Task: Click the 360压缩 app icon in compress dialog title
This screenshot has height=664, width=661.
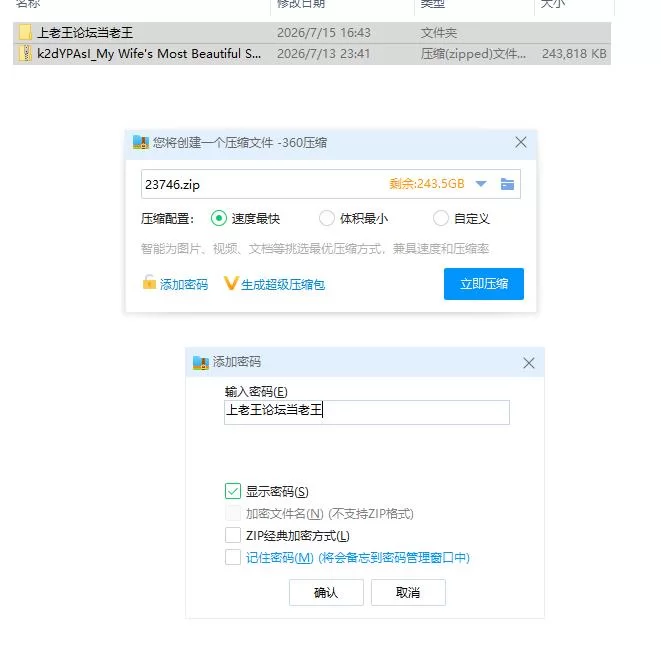Action: point(141,142)
